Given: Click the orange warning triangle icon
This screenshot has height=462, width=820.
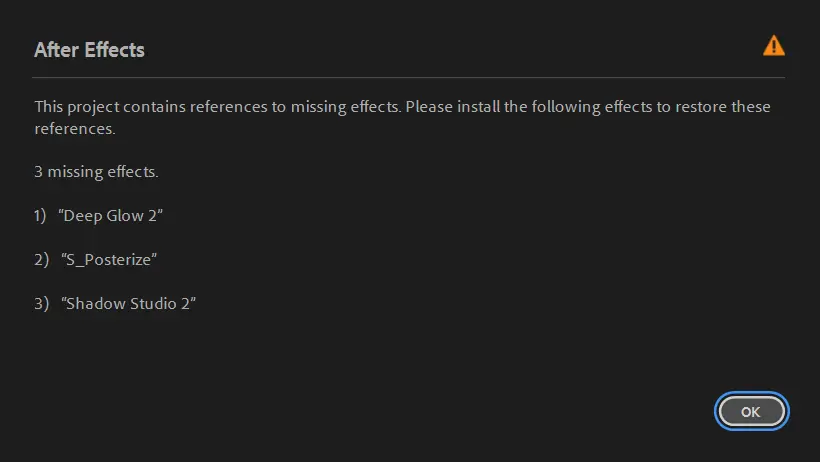Looking at the screenshot, I should coord(773,46).
